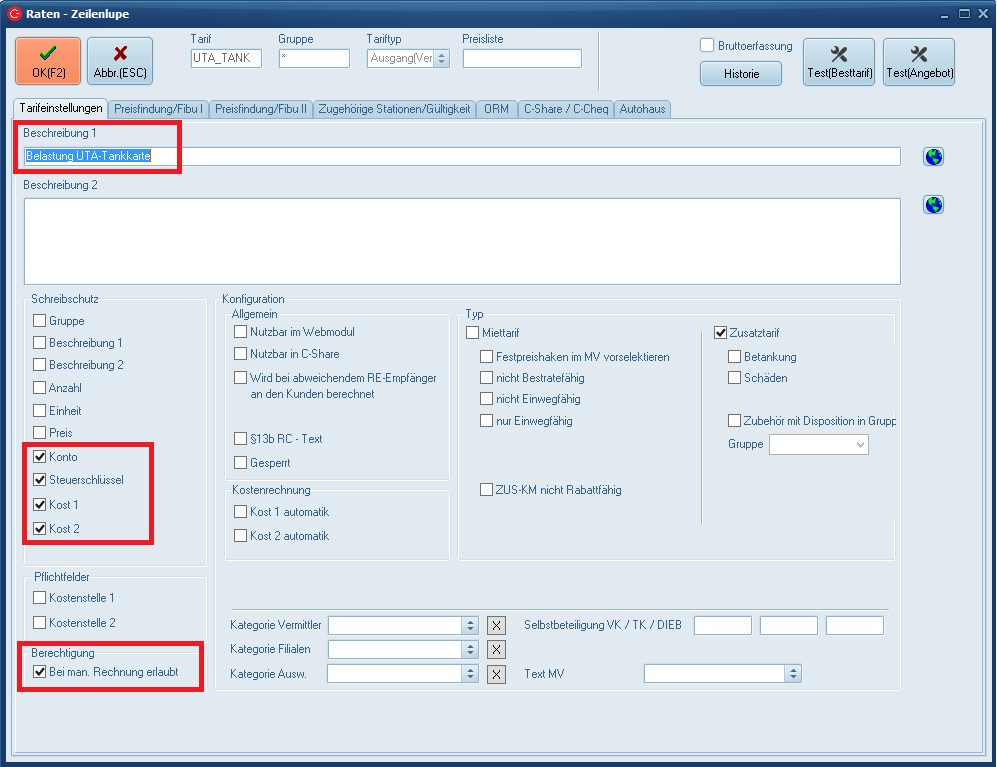Image resolution: width=997 pixels, height=767 pixels.
Task: Click into the Beschreibung 2 text area
Action: (x=461, y=241)
